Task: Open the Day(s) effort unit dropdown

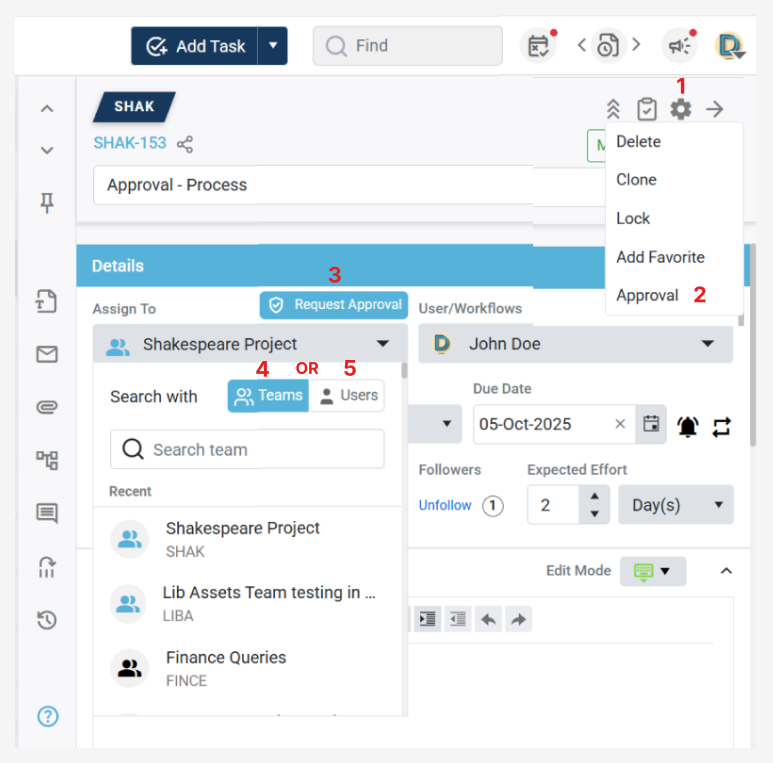Action: point(676,505)
